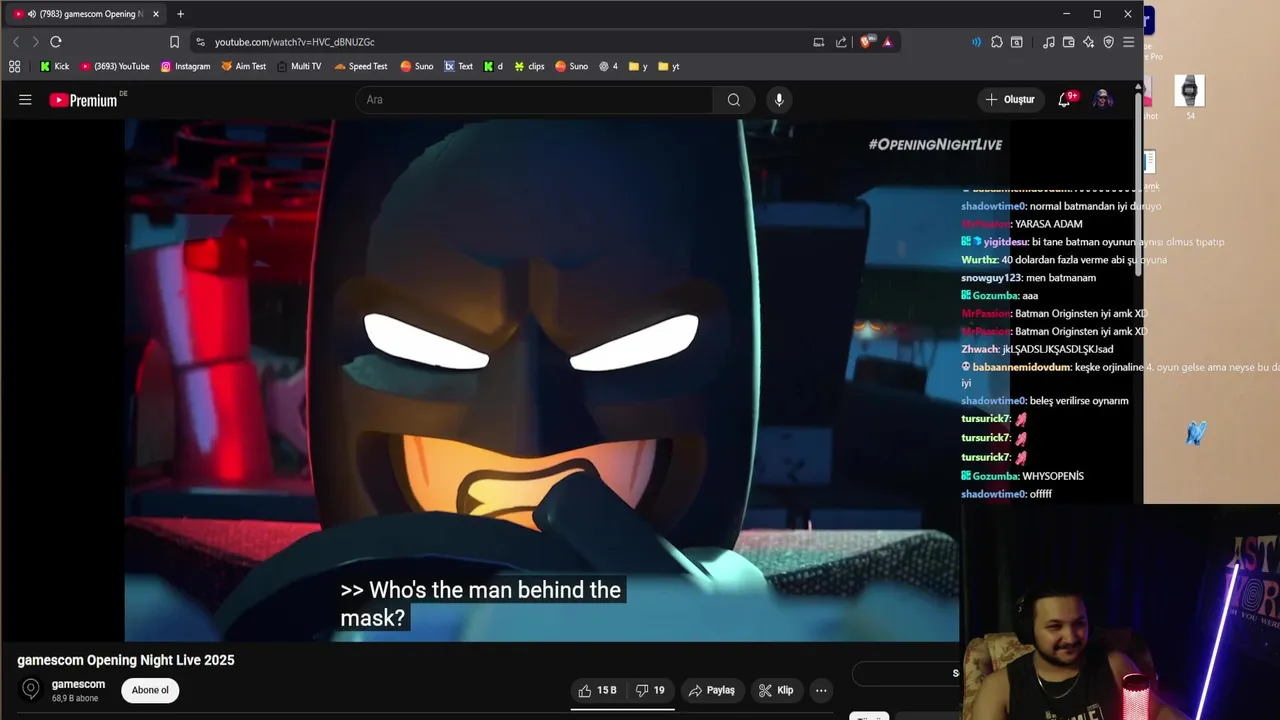
Task: Start voice search with microphone
Action: [x=779, y=99]
